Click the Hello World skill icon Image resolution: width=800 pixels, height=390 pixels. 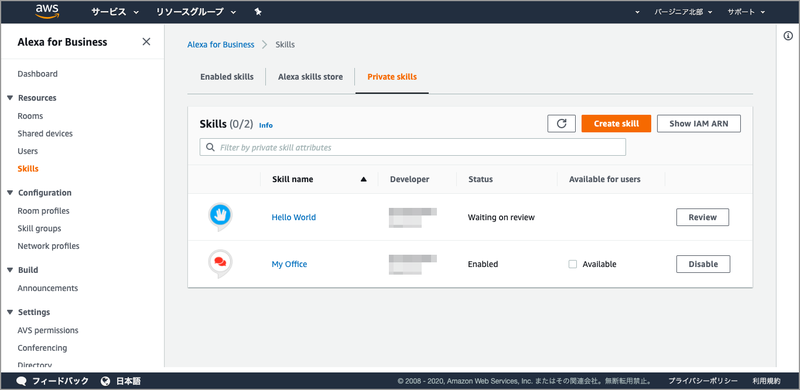(x=220, y=217)
